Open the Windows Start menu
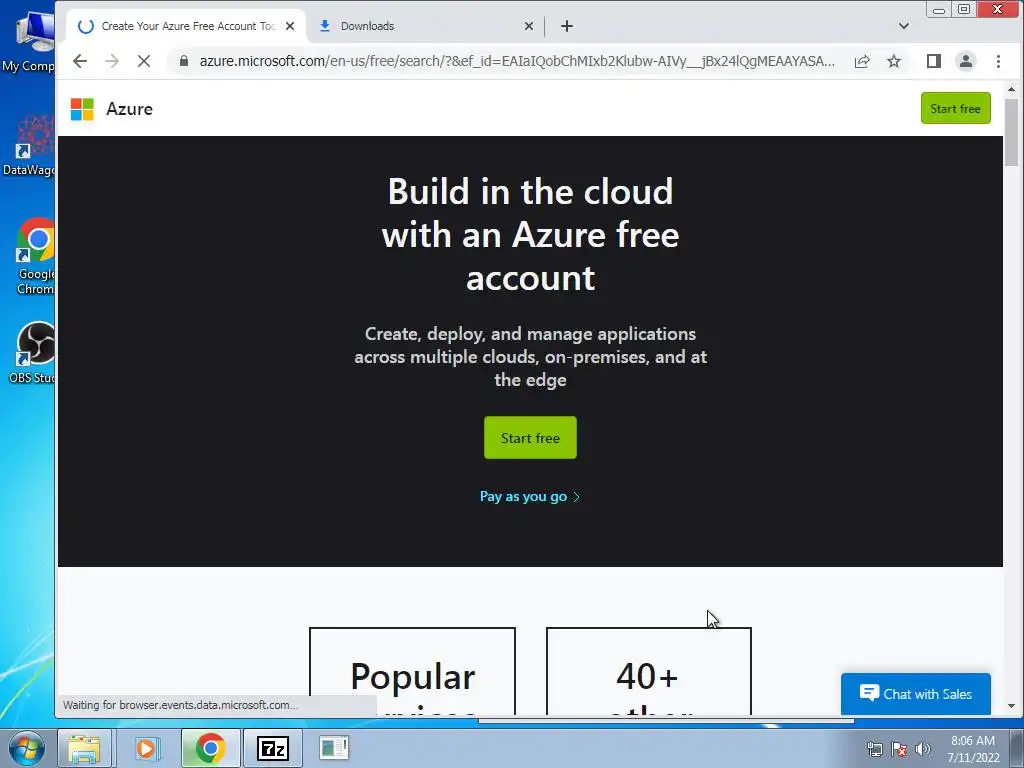This screenshot has height=768, width=1024. [x=26, y=748]
